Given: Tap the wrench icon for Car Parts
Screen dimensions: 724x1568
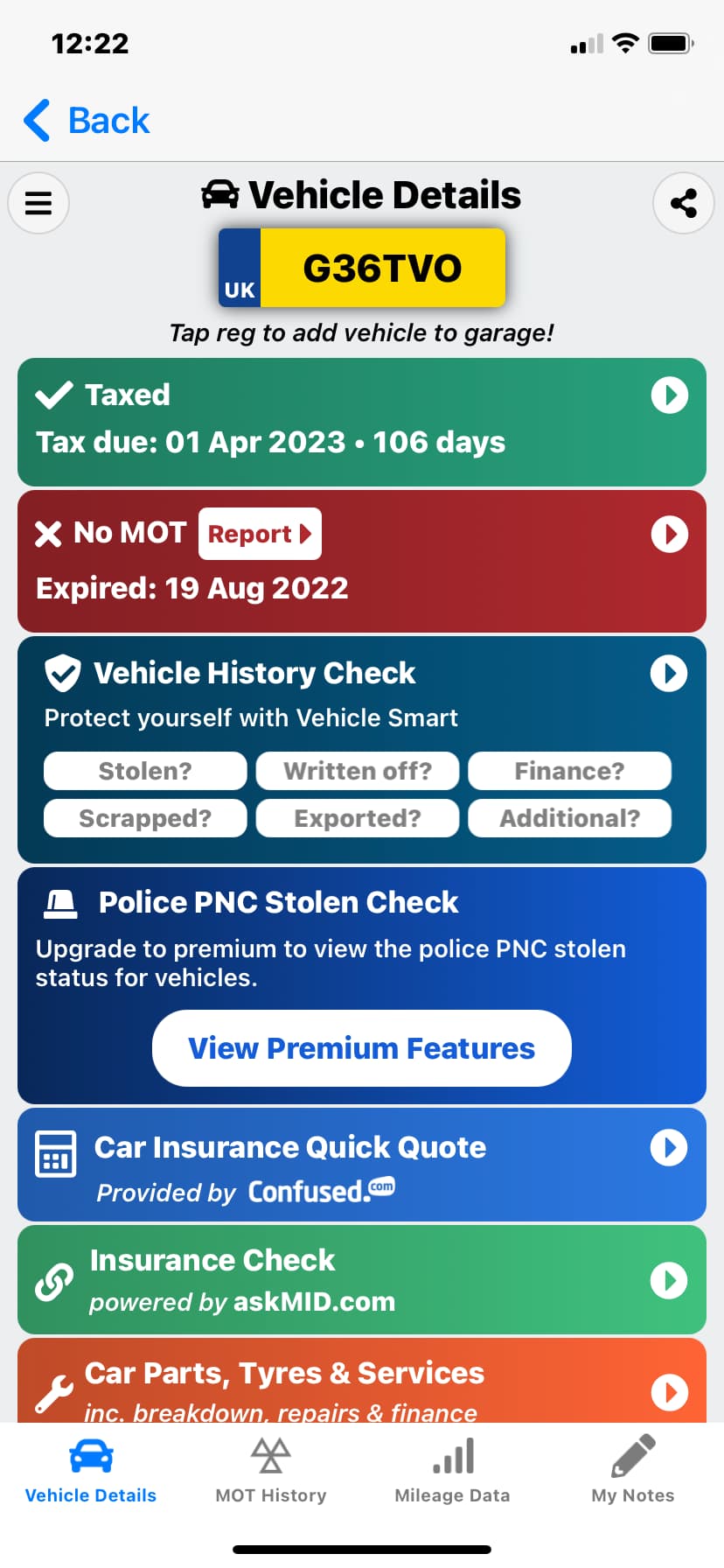Looking at the screenshot, I should [54, 1393].
